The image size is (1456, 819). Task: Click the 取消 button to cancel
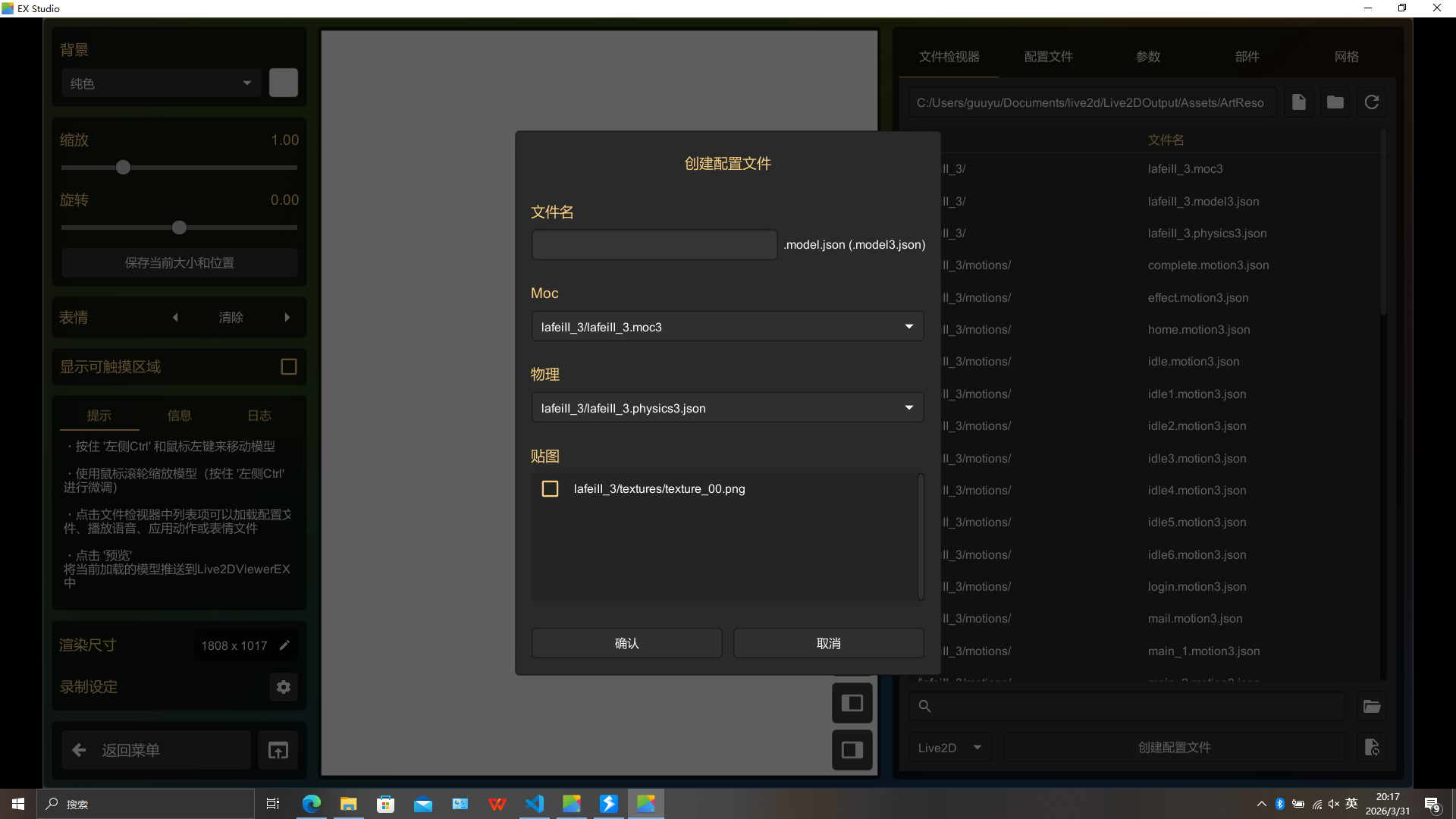(828, 643)
